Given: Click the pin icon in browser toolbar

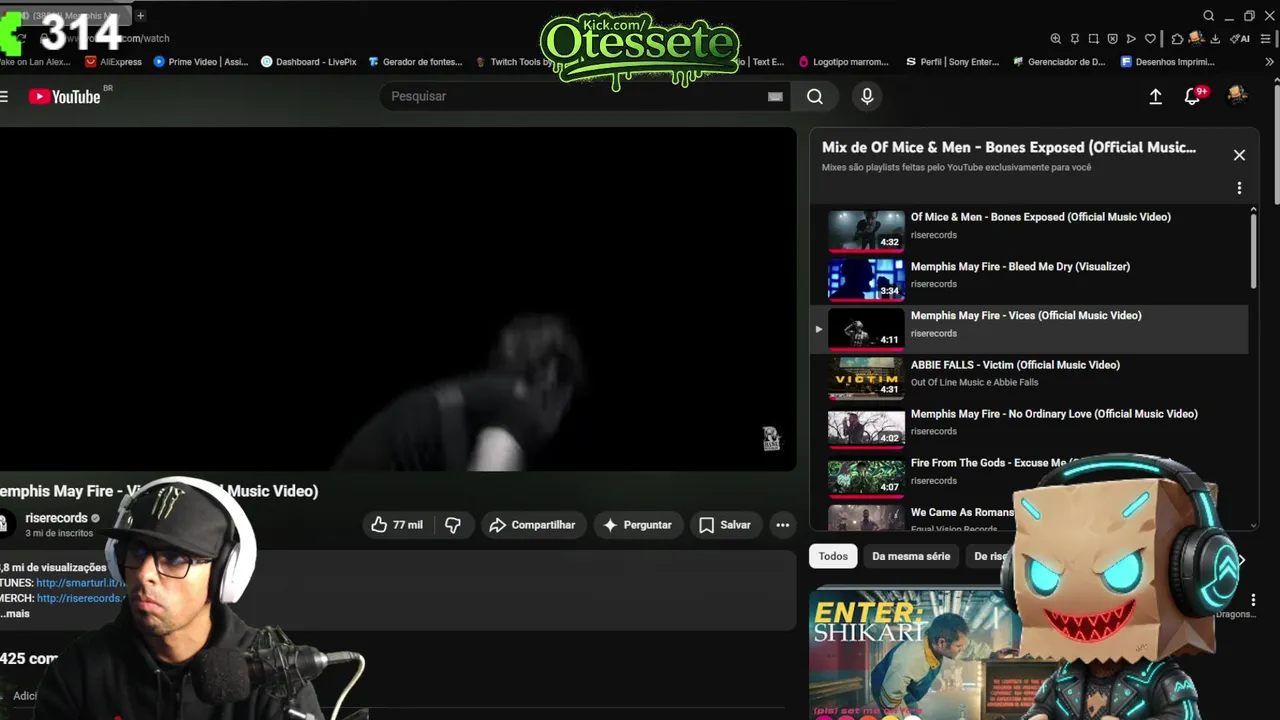Looking at the screenshot, I should coord(1075,39).
